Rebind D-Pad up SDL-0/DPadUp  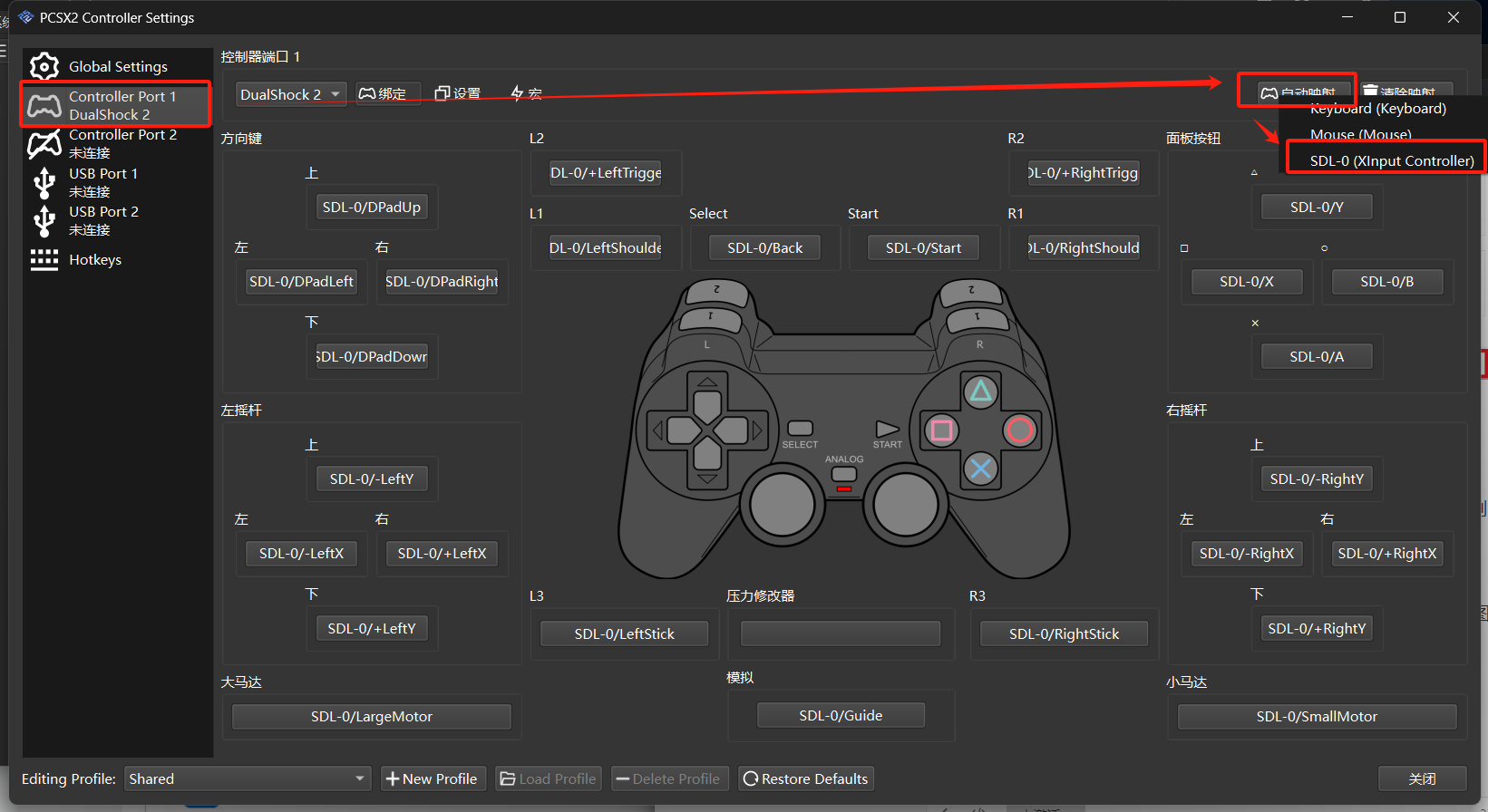[x=372, y=207]
